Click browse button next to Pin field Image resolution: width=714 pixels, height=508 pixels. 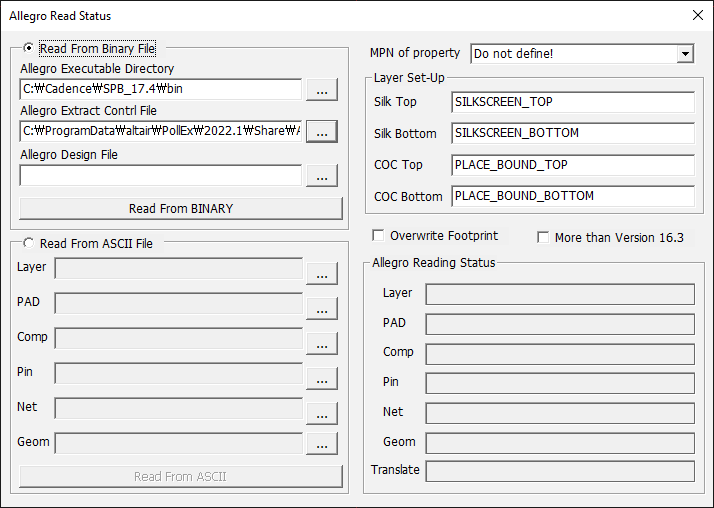(321, 379)
